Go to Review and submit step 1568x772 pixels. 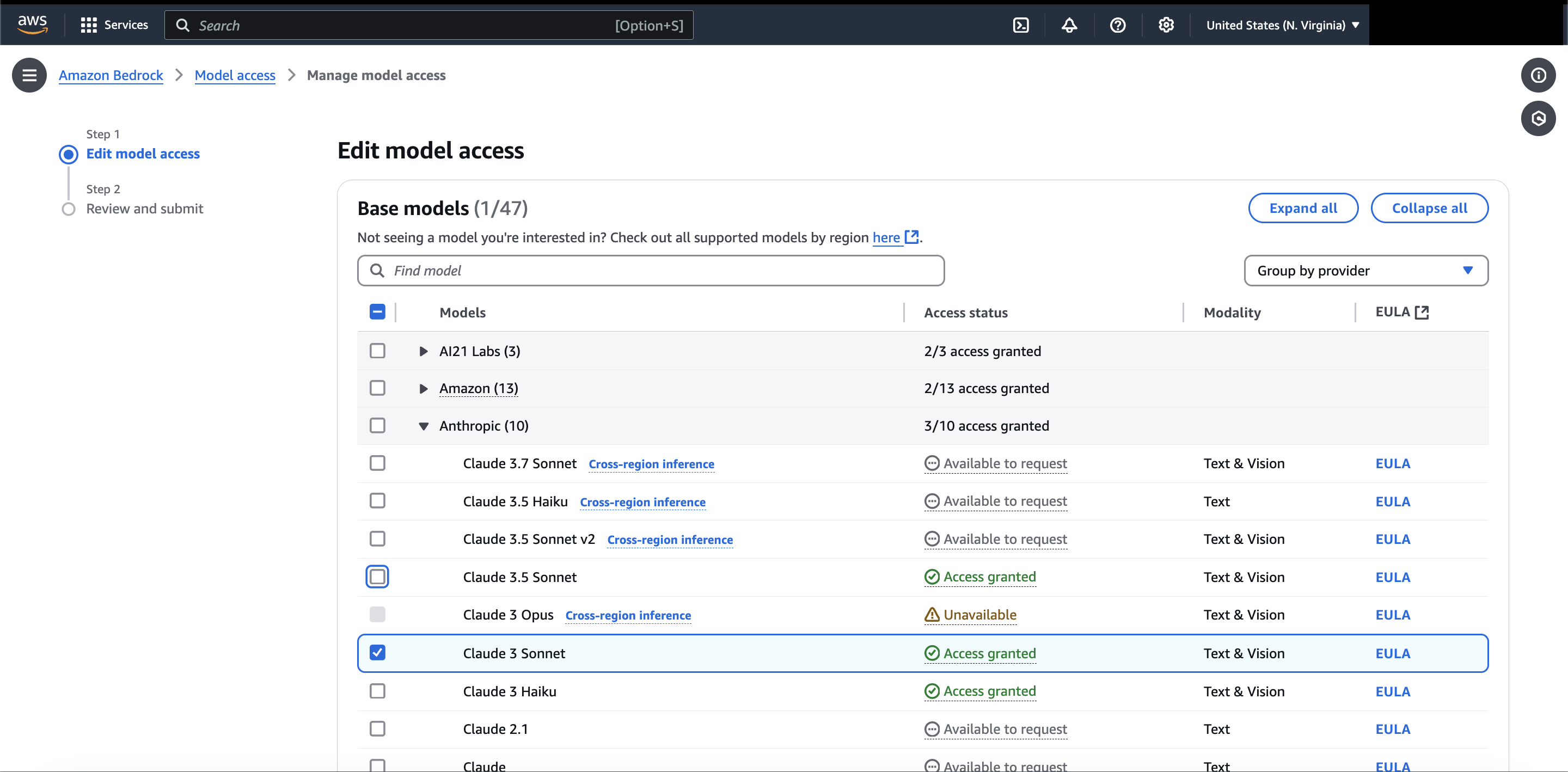click(145, 209)
